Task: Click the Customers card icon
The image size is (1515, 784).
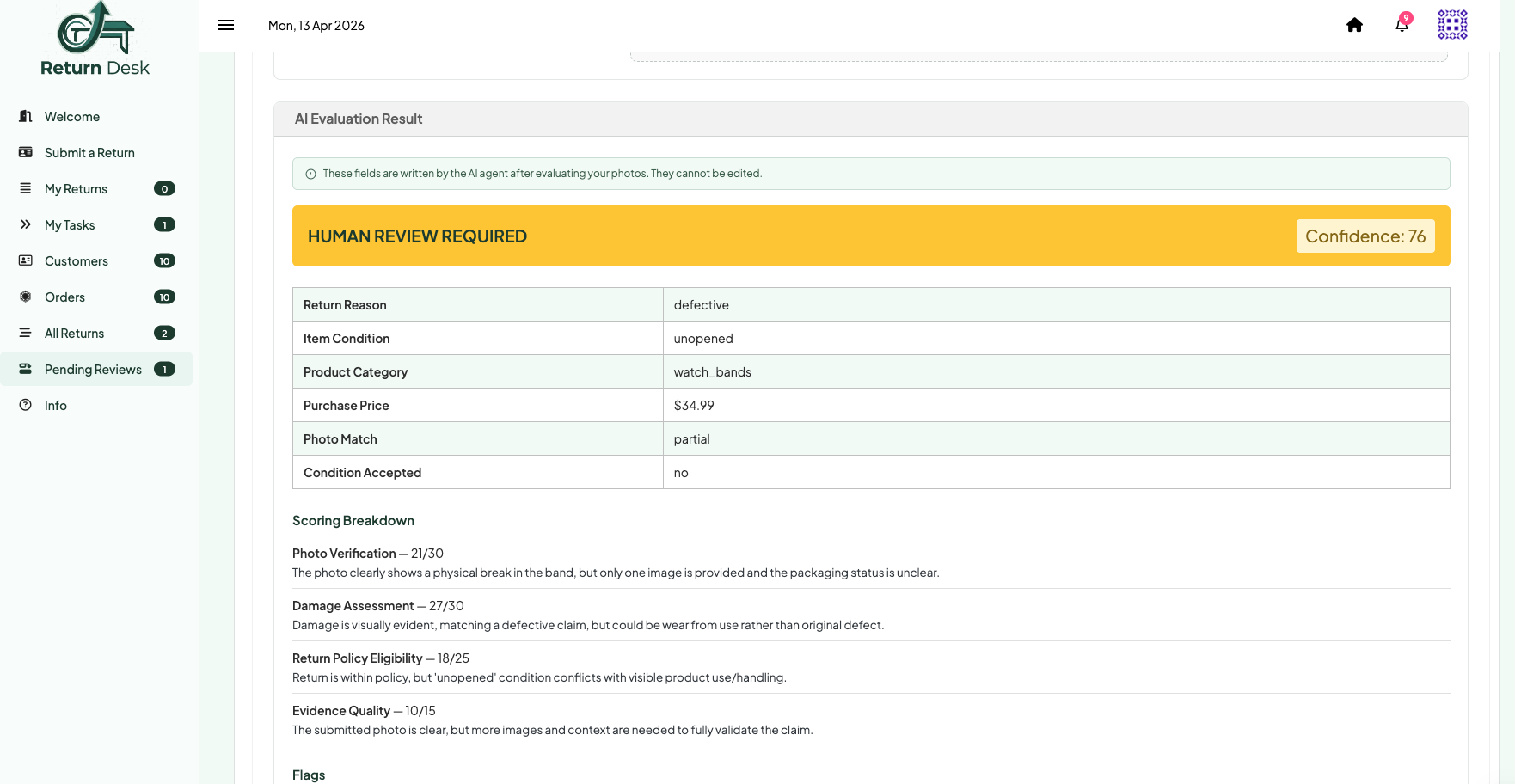Action: [x=26, y=260]
